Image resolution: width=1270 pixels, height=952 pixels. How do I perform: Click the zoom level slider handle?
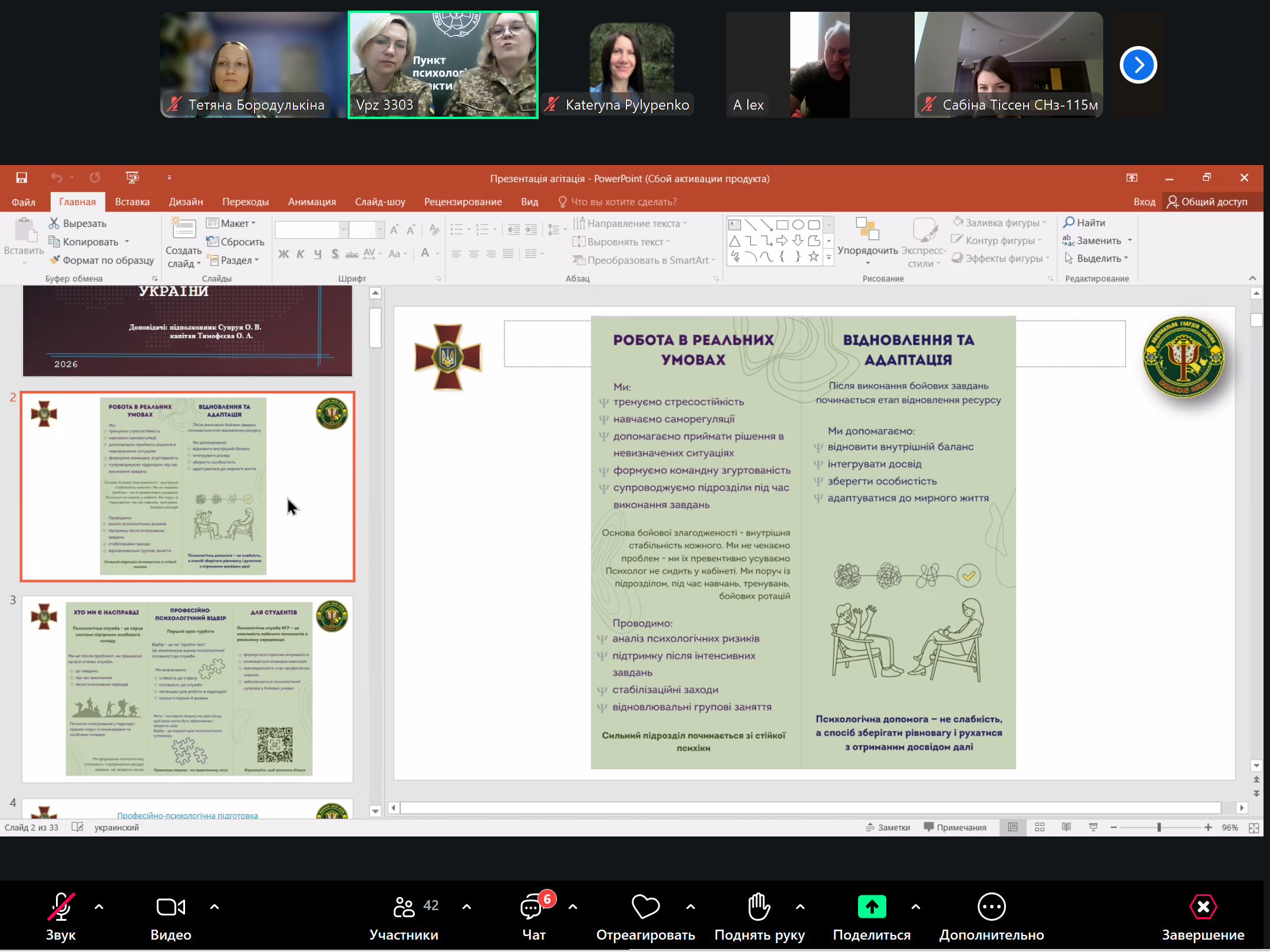(1159, 828)
